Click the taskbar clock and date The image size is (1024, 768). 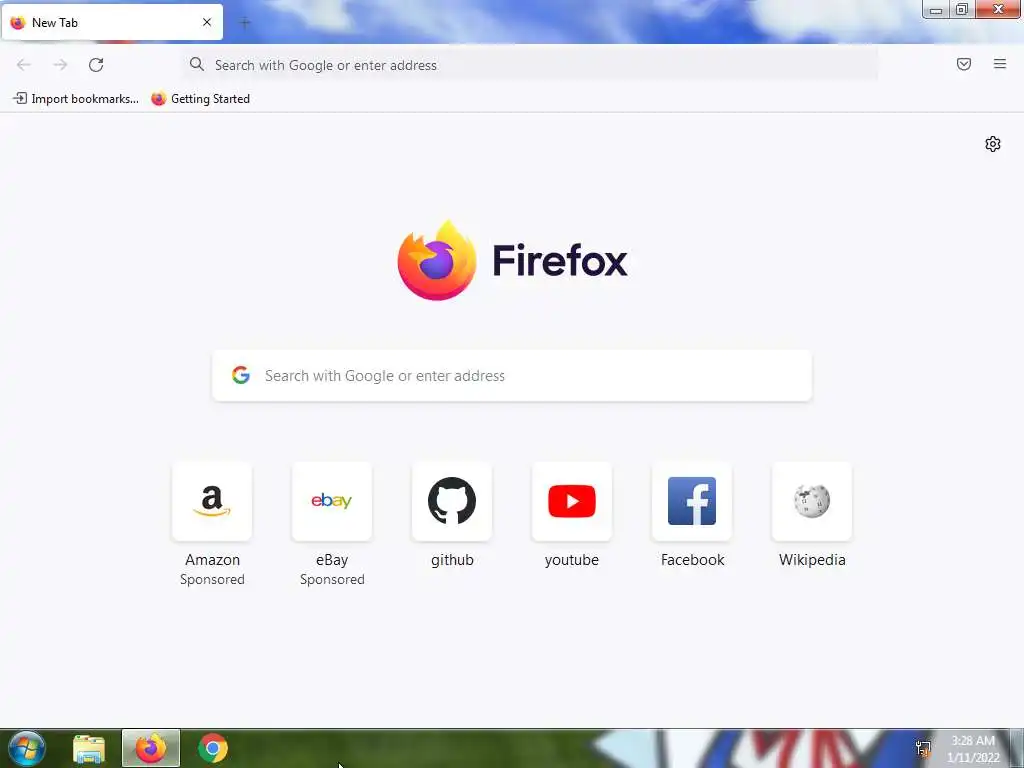click(973, 749)
